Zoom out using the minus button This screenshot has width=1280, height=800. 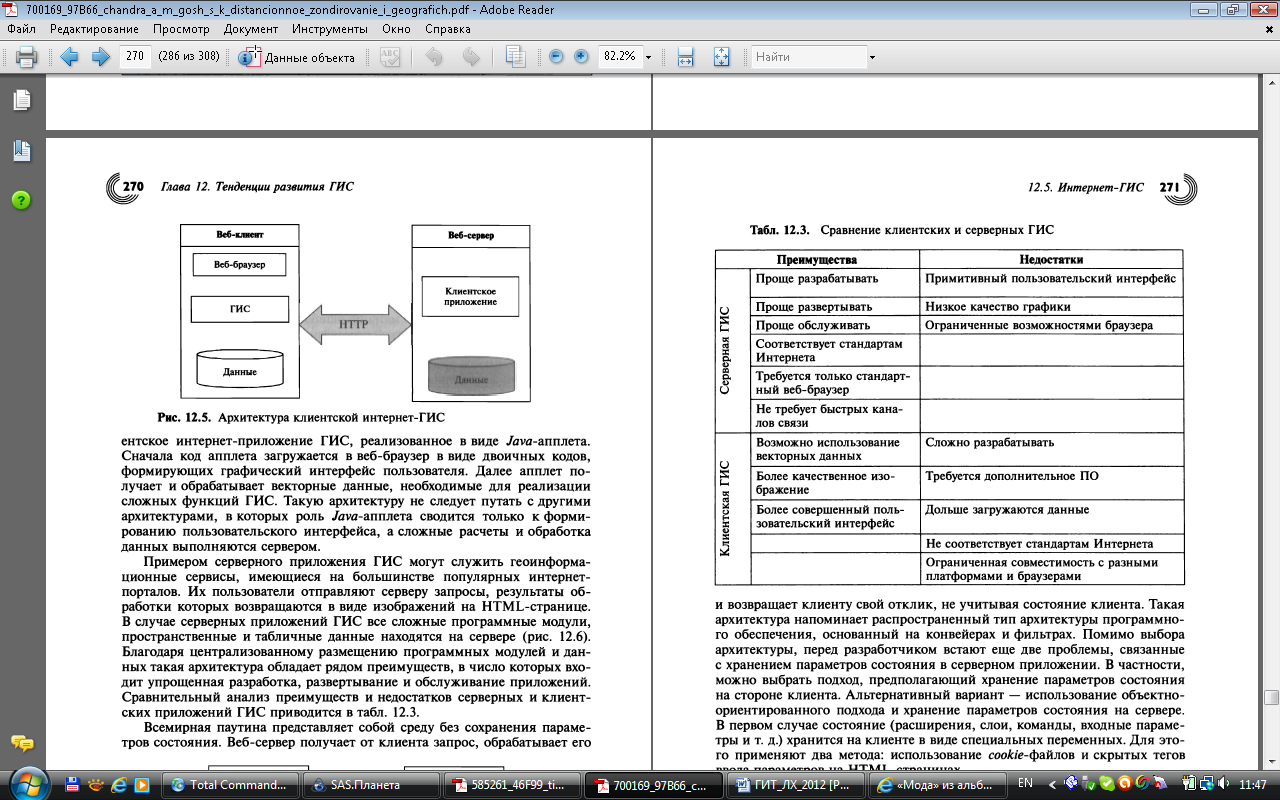coord(557,57)
